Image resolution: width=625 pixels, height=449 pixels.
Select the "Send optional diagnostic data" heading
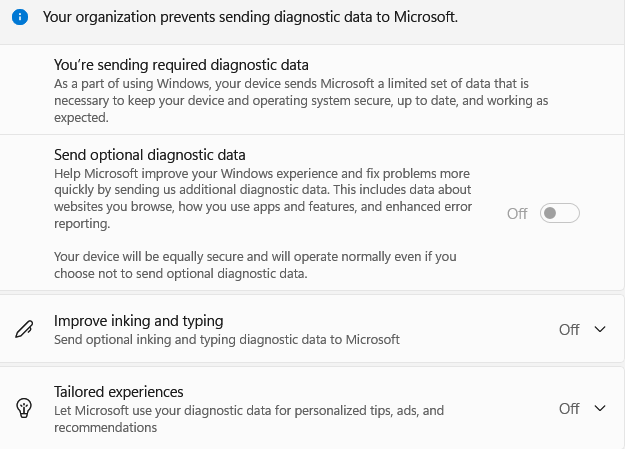150,155
